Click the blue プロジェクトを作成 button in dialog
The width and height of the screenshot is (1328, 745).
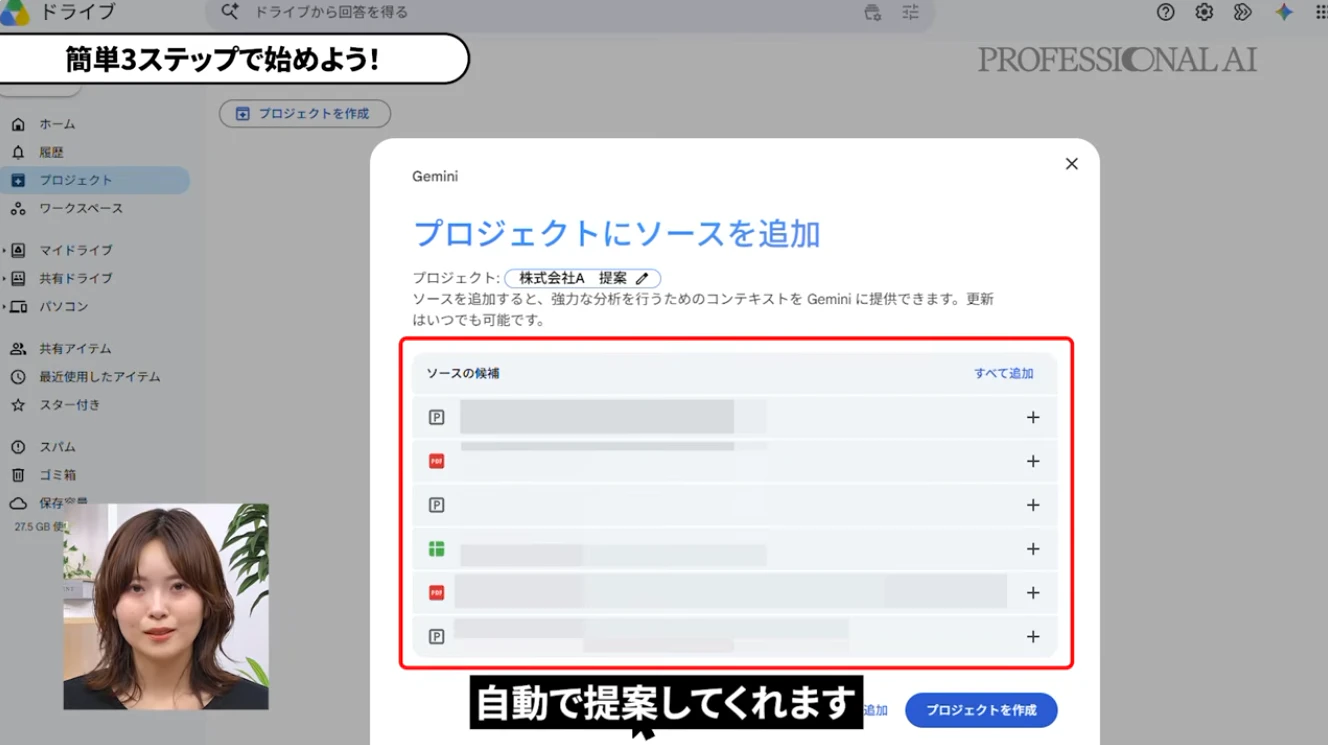pyautogui.click(x=981, y=710)
